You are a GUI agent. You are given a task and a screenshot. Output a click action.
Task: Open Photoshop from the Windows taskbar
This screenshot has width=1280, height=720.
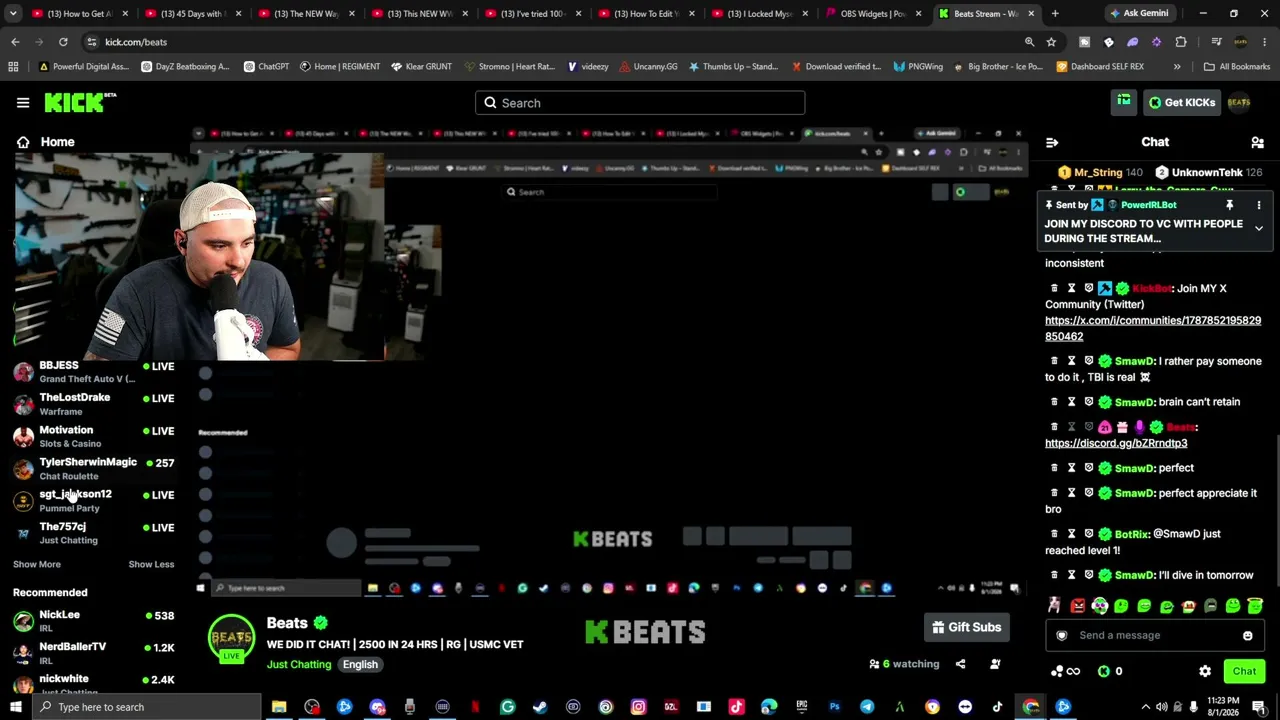click(834, 707)
